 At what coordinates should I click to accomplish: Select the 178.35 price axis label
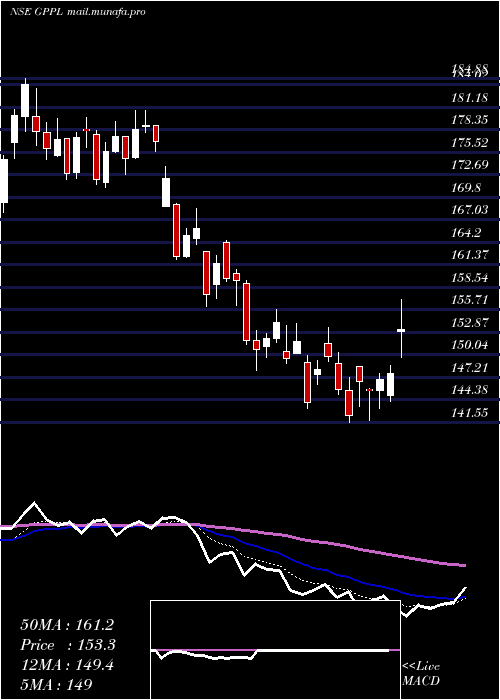[469, 120]
